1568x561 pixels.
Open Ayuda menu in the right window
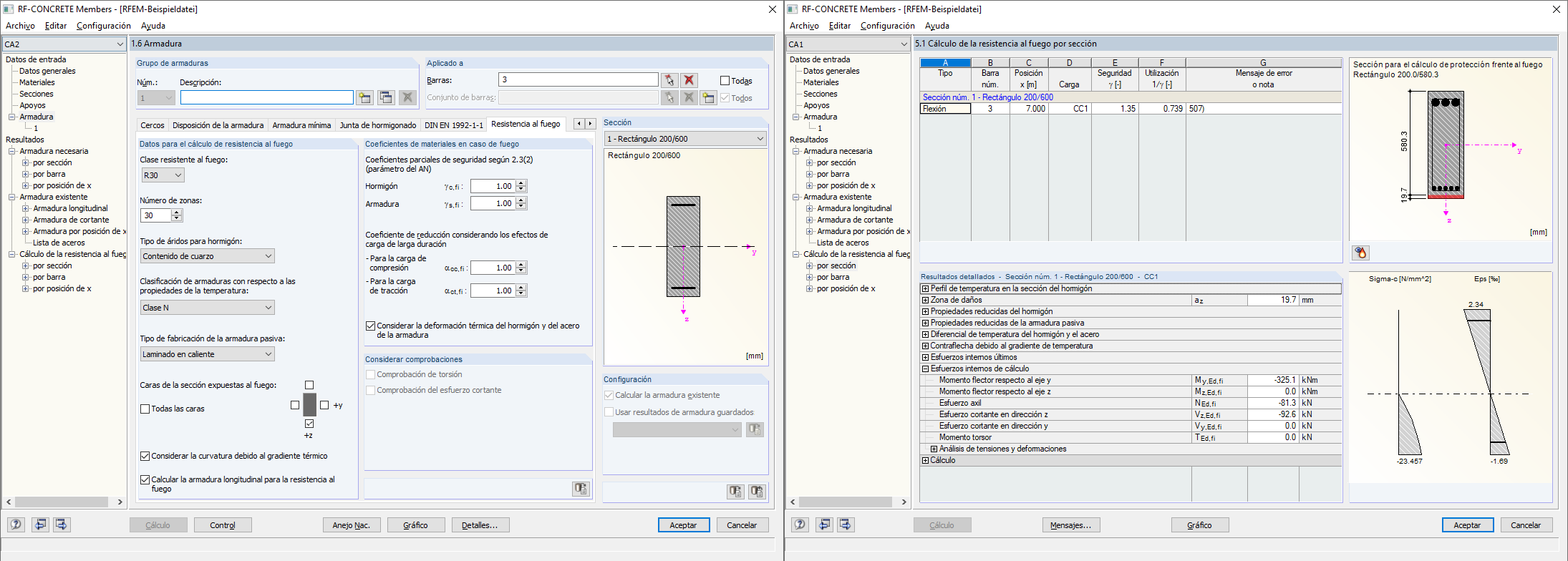pyautogui.click(x=937, y=26)
